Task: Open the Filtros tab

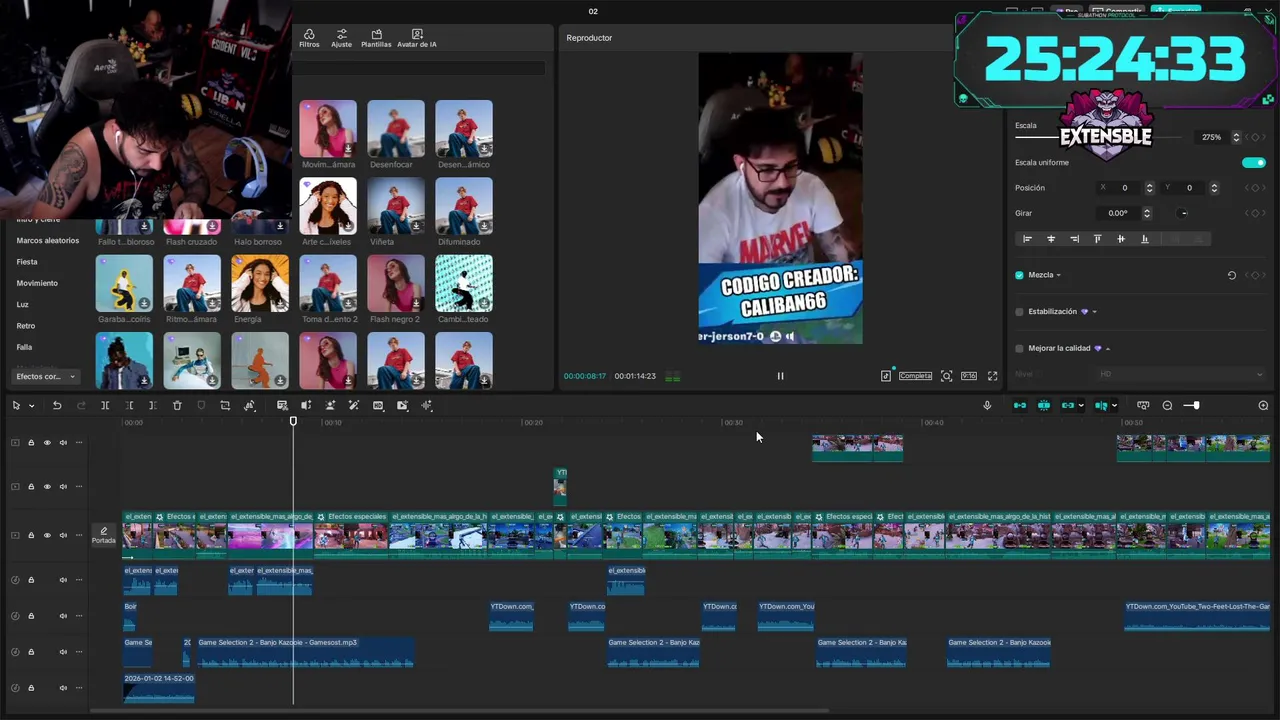Action: point(309,38)
